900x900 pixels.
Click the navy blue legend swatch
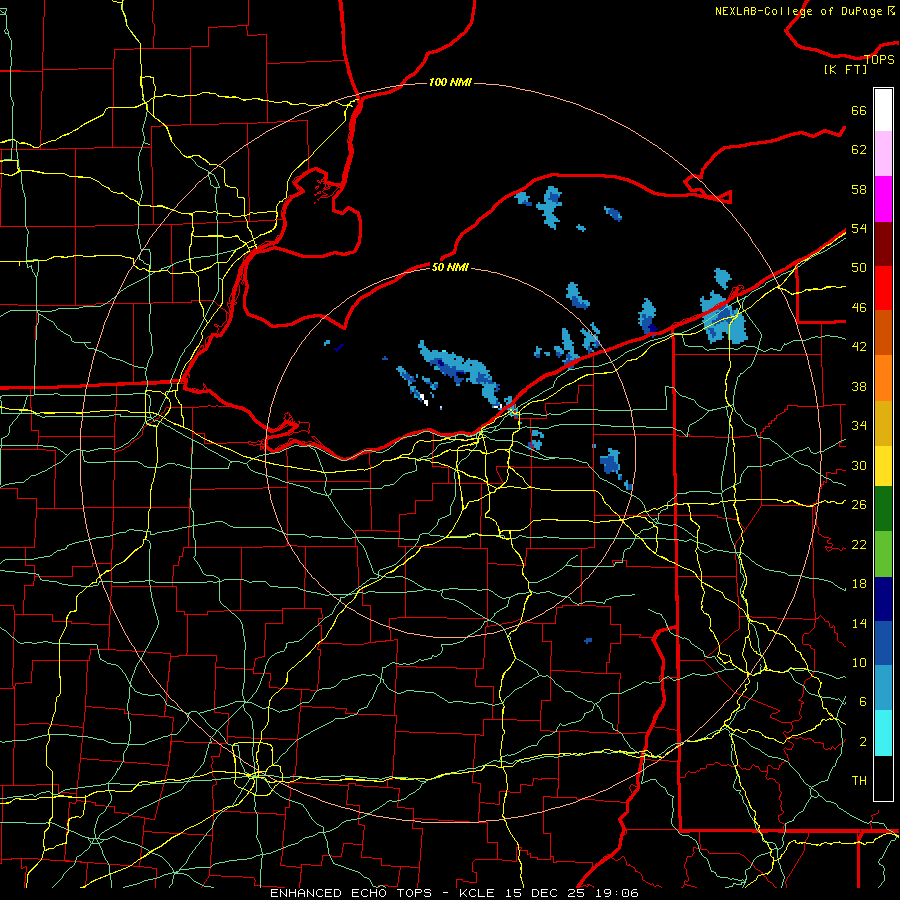(883, 599)
